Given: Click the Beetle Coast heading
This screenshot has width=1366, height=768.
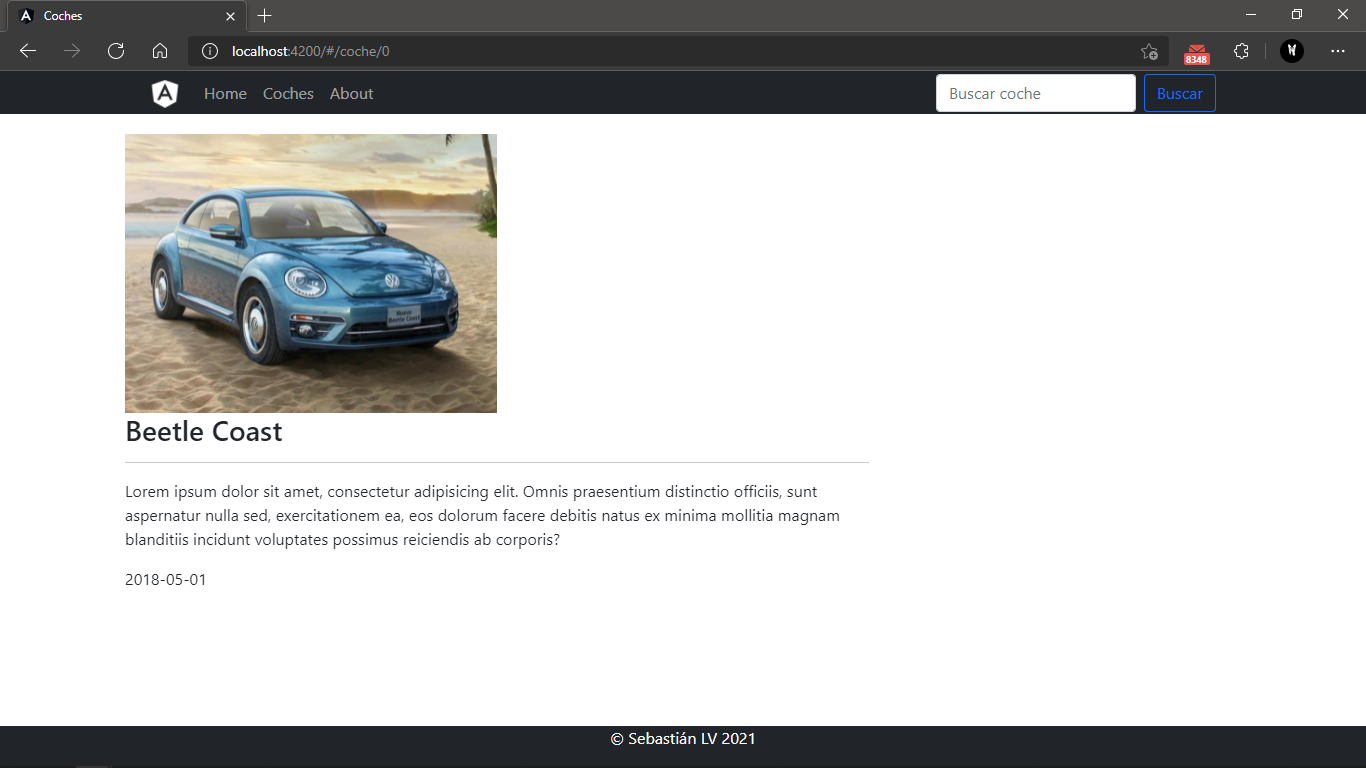Looking at the screenshot, I should click(x=204, y=432).
